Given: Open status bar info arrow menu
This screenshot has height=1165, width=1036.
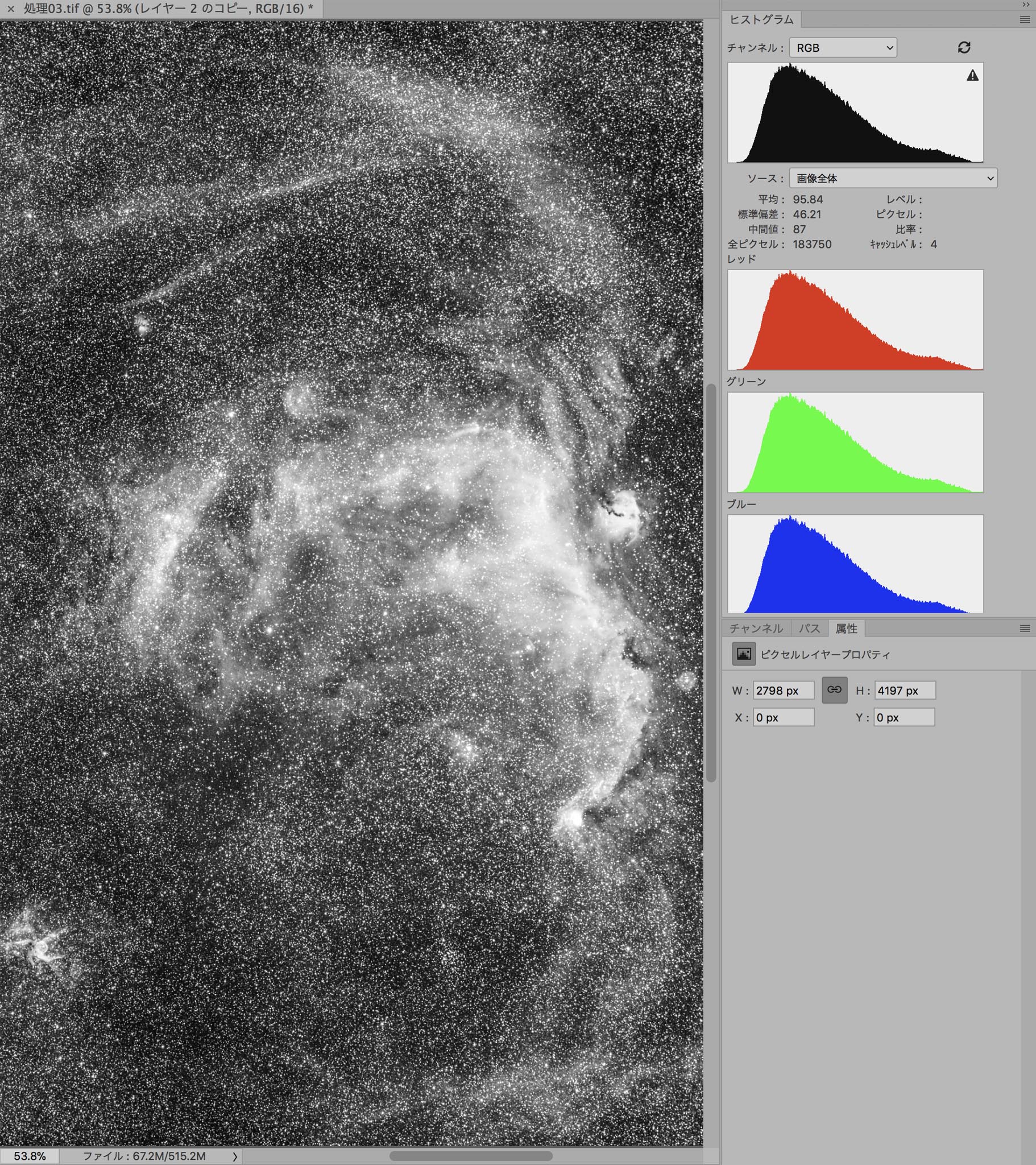Looking at the screenshot, I should [x=235, y=1156].
